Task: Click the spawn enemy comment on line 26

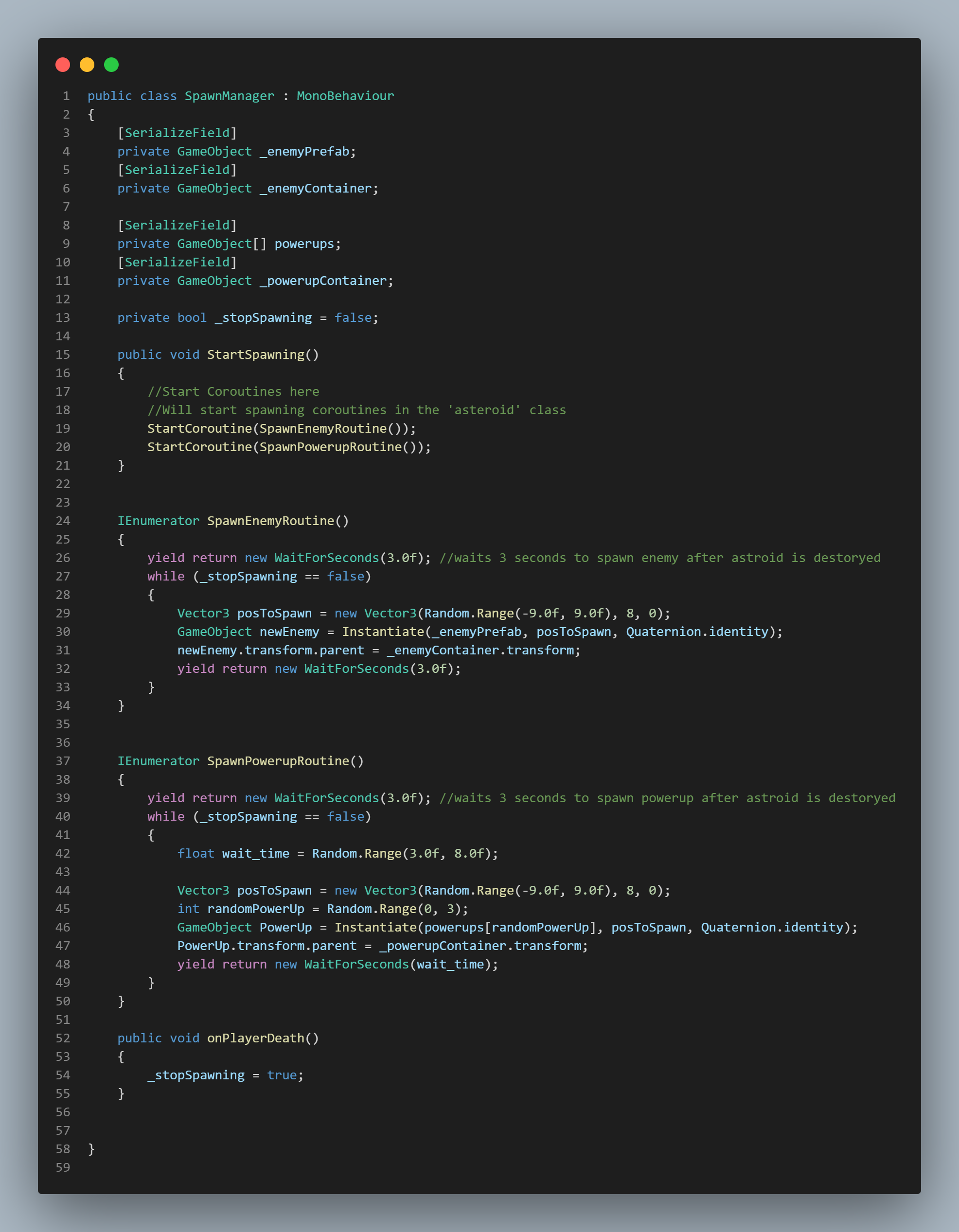Action: tap(660, 558)
